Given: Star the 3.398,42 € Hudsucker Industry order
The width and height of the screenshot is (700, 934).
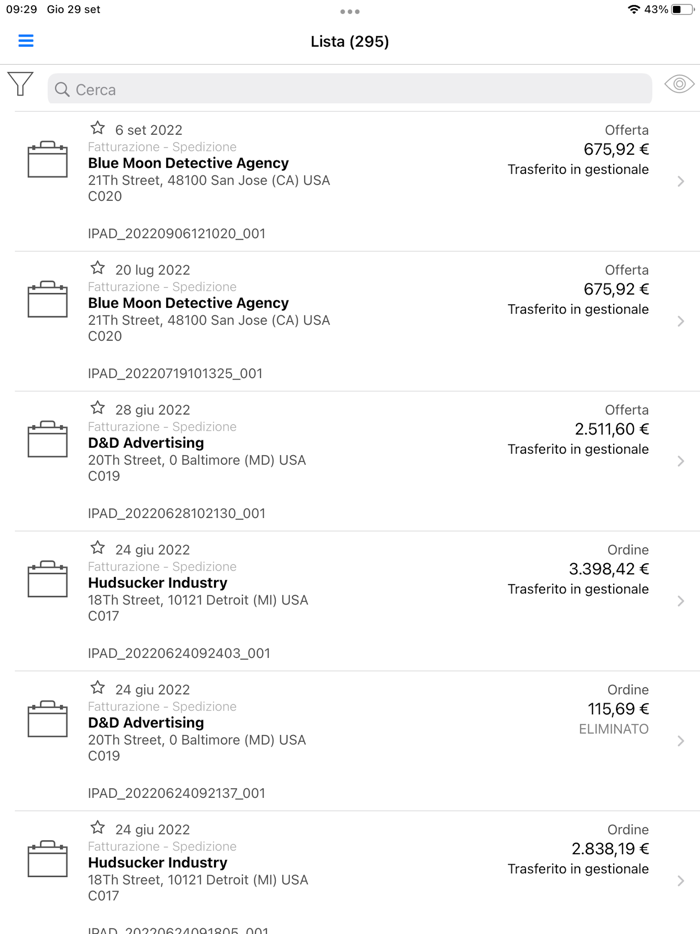Looking at the screenshot, I should tap(97, 547).
